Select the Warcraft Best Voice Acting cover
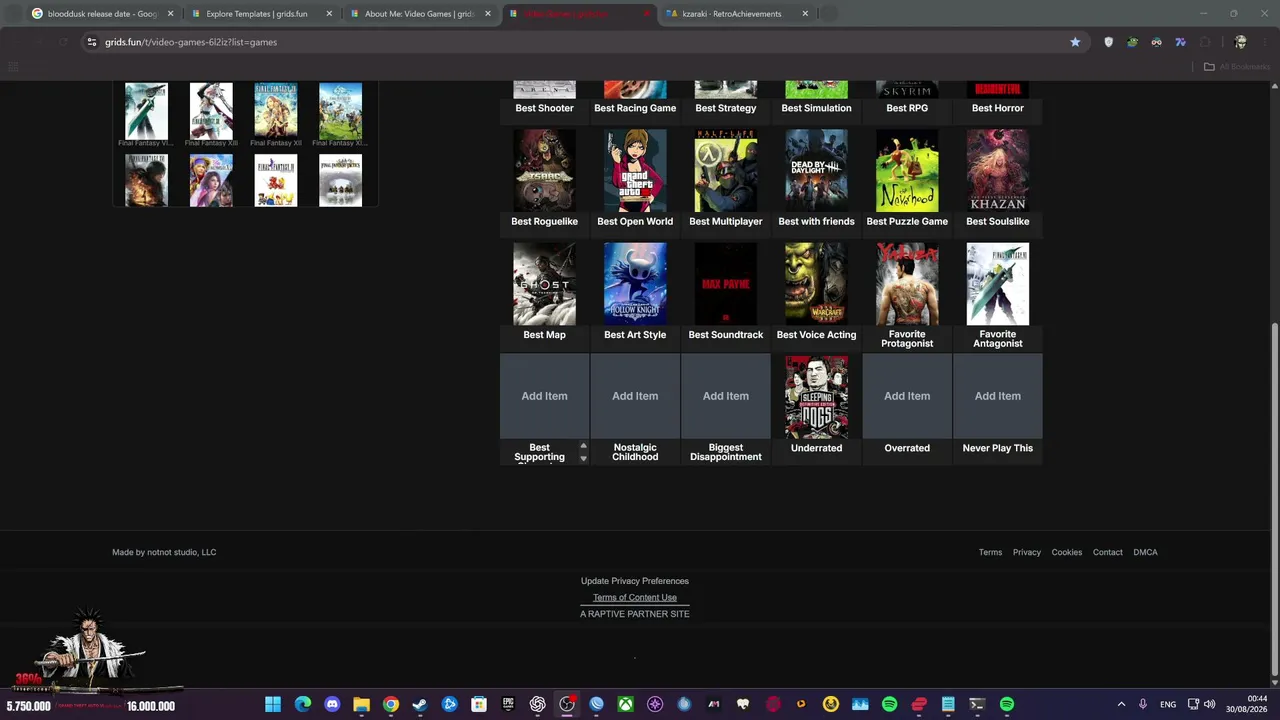Viewport: 1280px width, 720px height. (816, 284)
